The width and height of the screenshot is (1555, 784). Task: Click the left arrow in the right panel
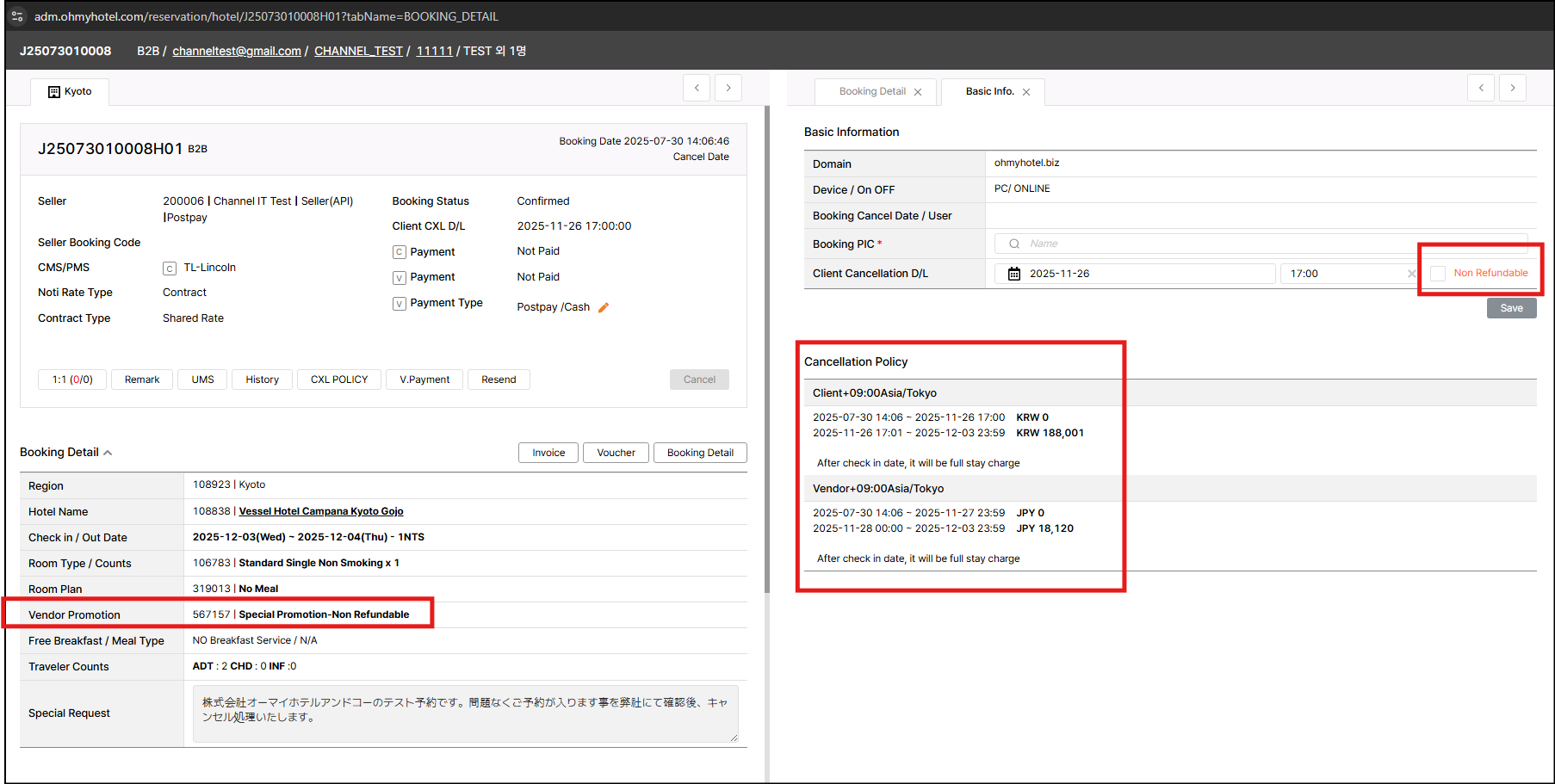point(1481,88)
